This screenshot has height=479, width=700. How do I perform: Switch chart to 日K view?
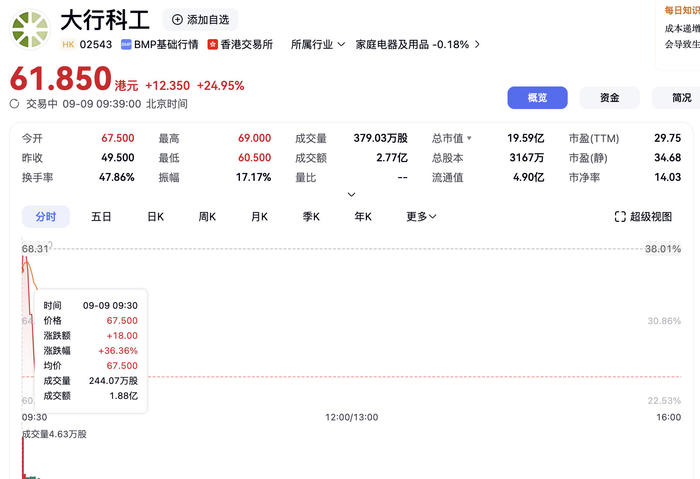pos(155,216)
